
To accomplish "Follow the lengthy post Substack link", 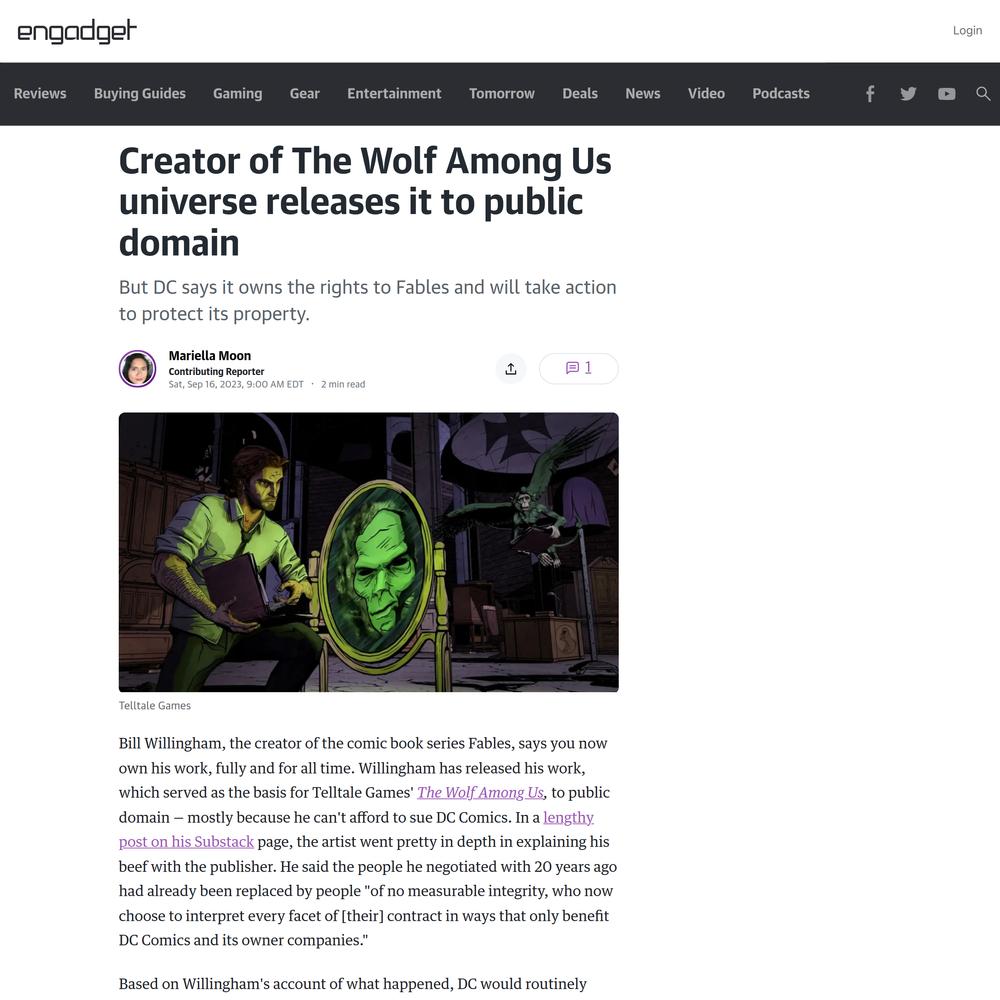I will [x=356, y=830].
